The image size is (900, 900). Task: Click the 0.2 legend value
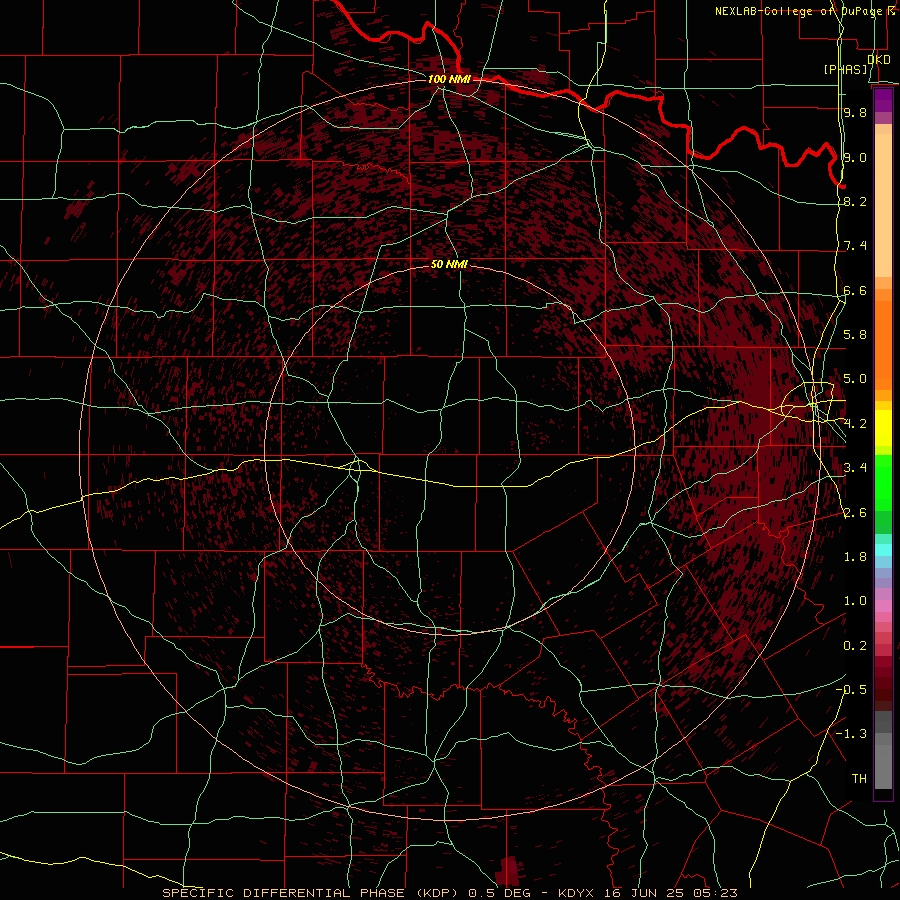coord(855,646)
